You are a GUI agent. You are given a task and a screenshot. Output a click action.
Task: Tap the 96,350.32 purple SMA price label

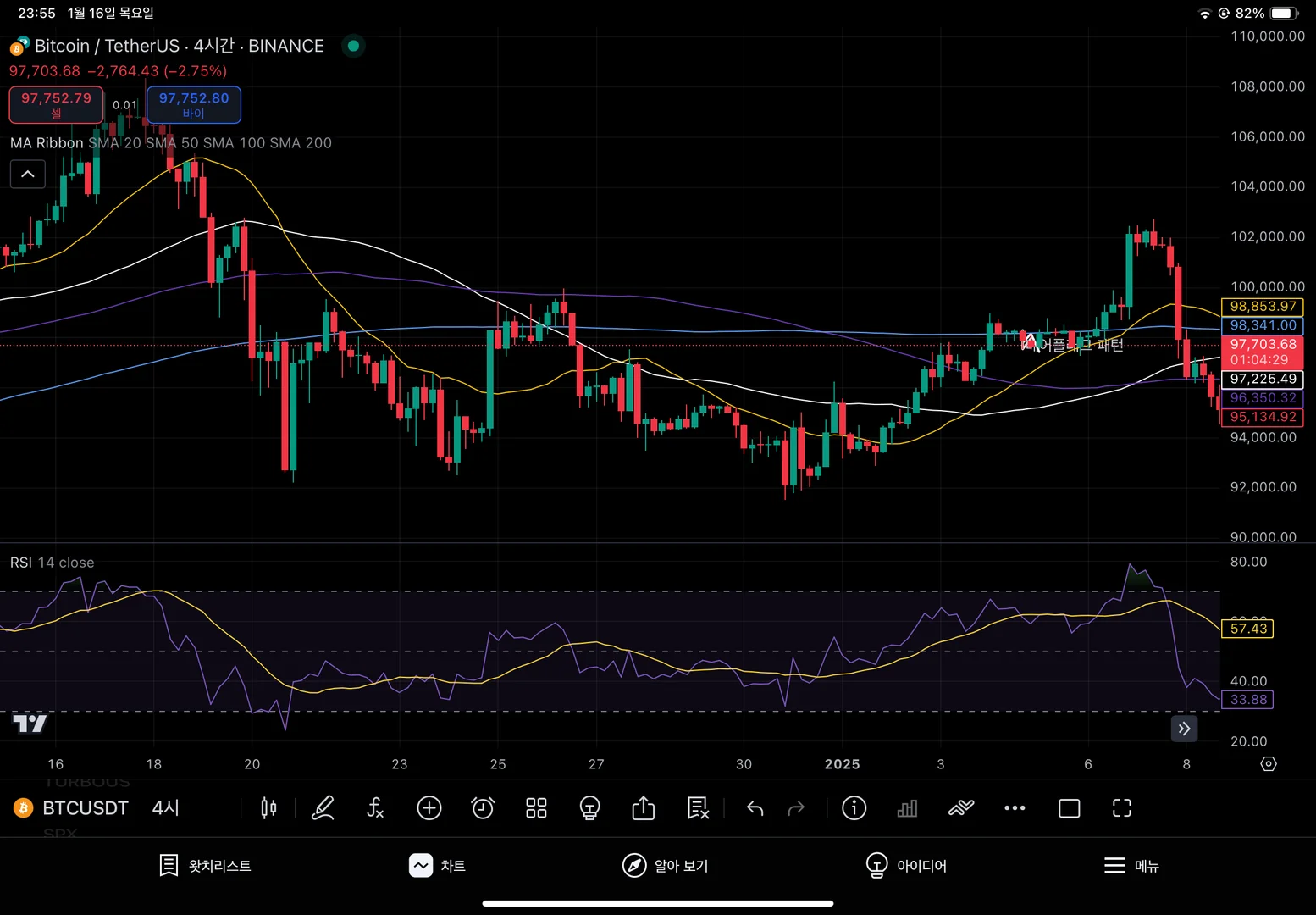click(1263, 397)
